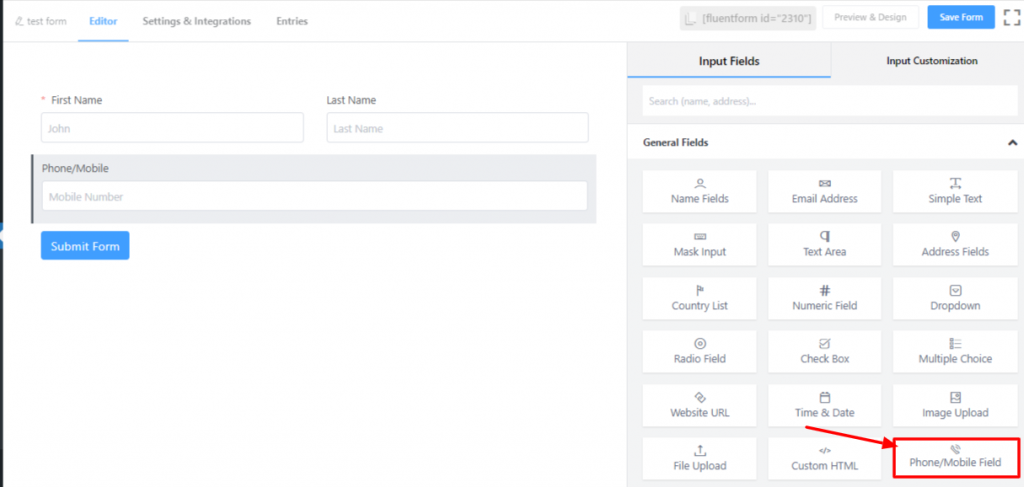
Task: Rename the form via 'test form' title
Action: (41, 21)
